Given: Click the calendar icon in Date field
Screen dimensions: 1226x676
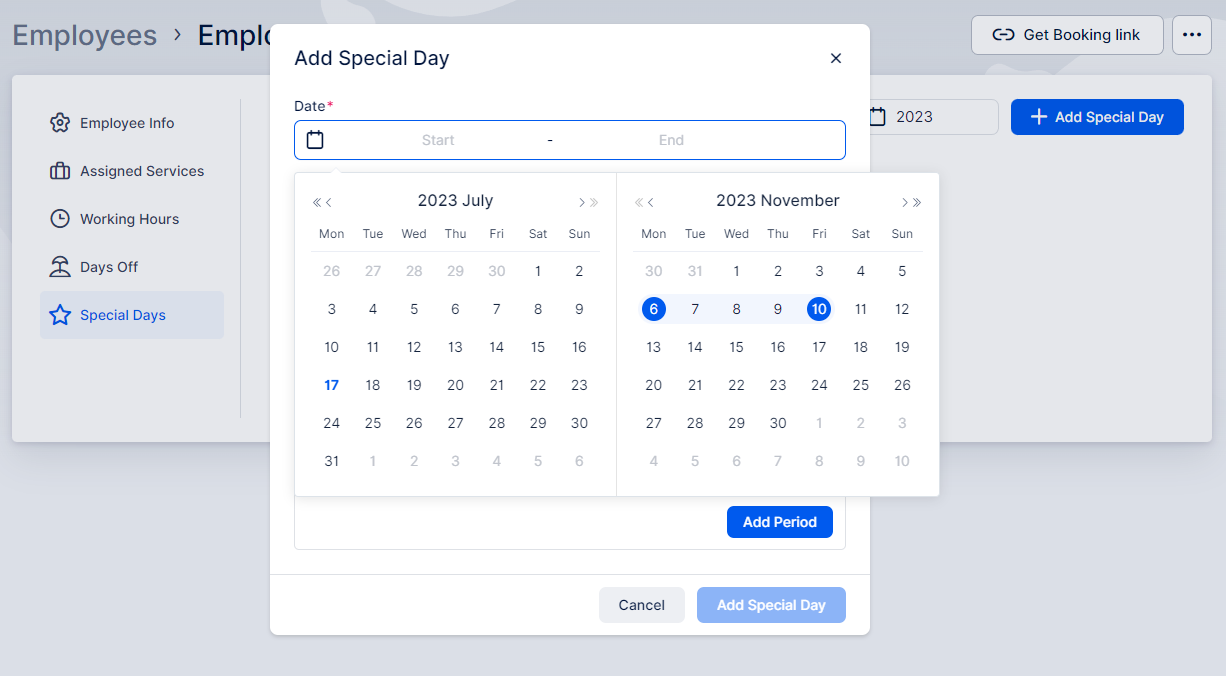Looking at the screenshot, I should click(315, 140).
